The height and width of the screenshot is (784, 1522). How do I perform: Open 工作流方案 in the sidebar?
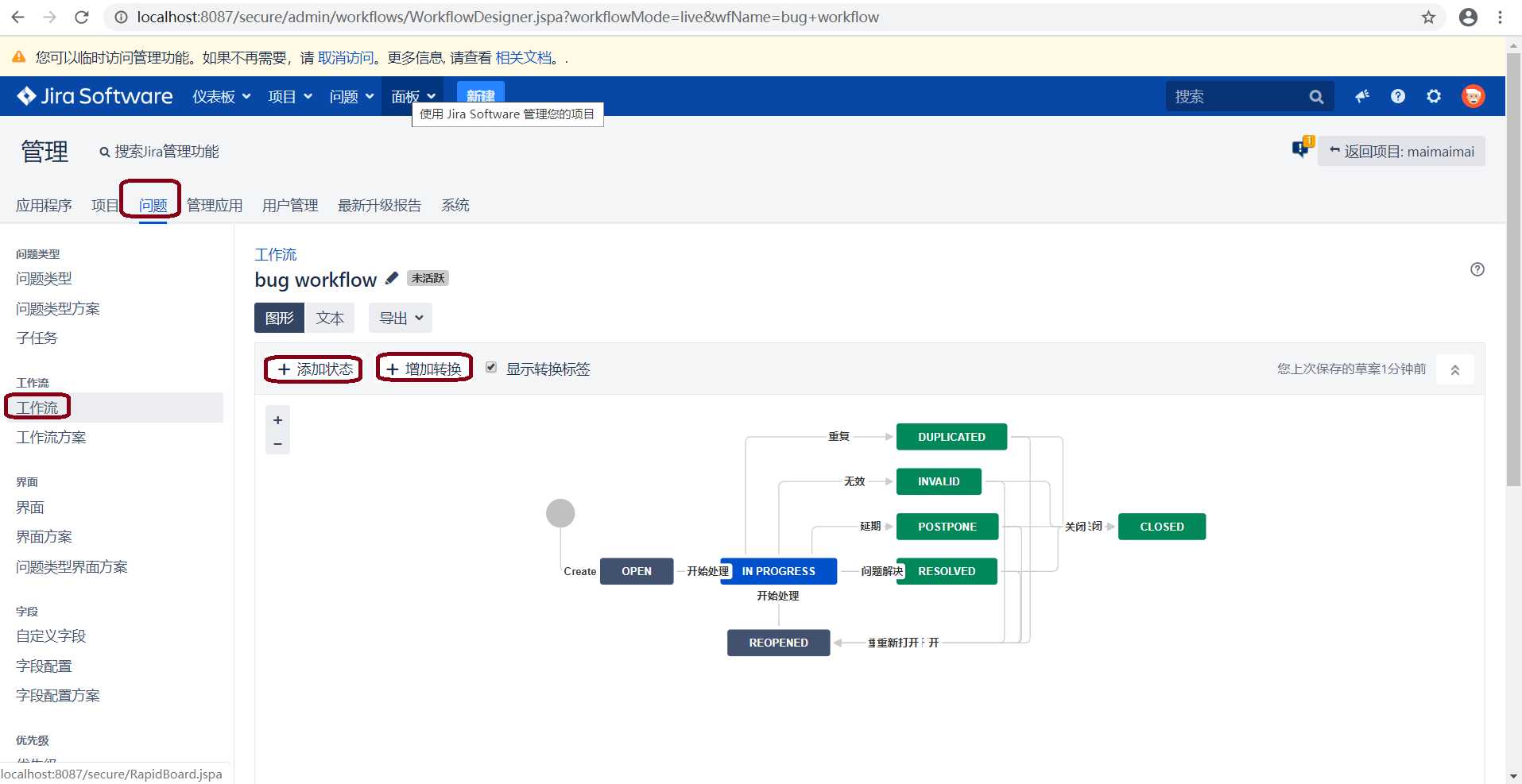(51, 437)
